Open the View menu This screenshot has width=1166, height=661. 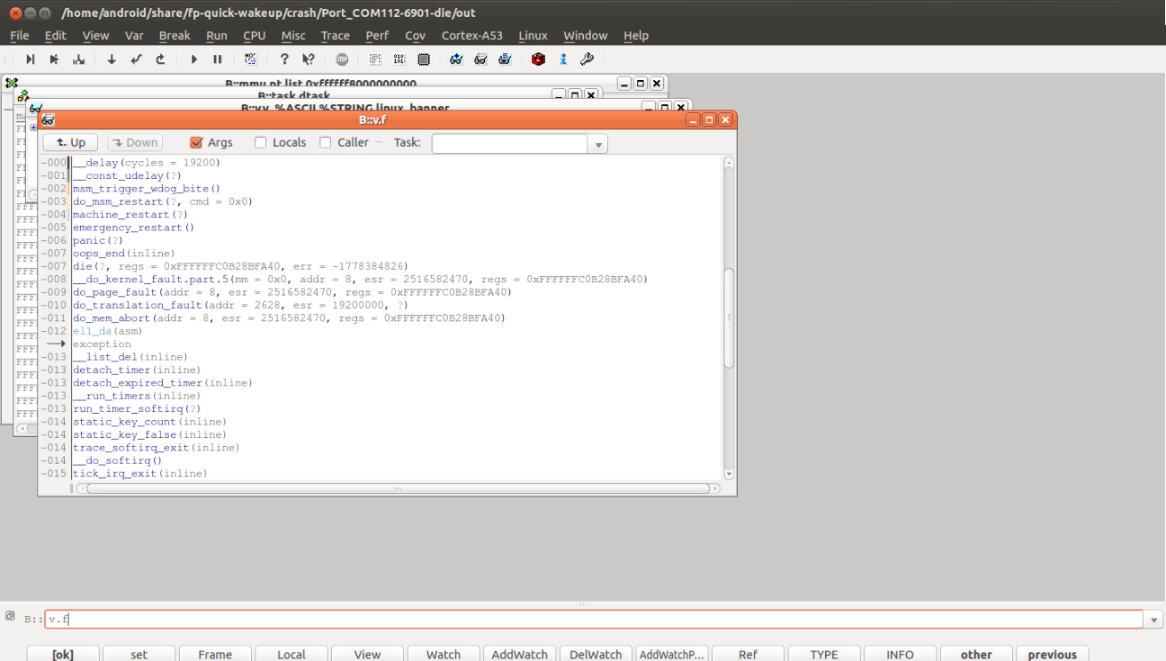tap(95, 36)
